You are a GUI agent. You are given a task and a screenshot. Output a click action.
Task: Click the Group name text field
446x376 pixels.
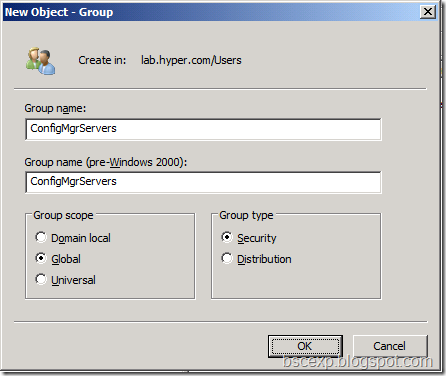coord(203,129)
